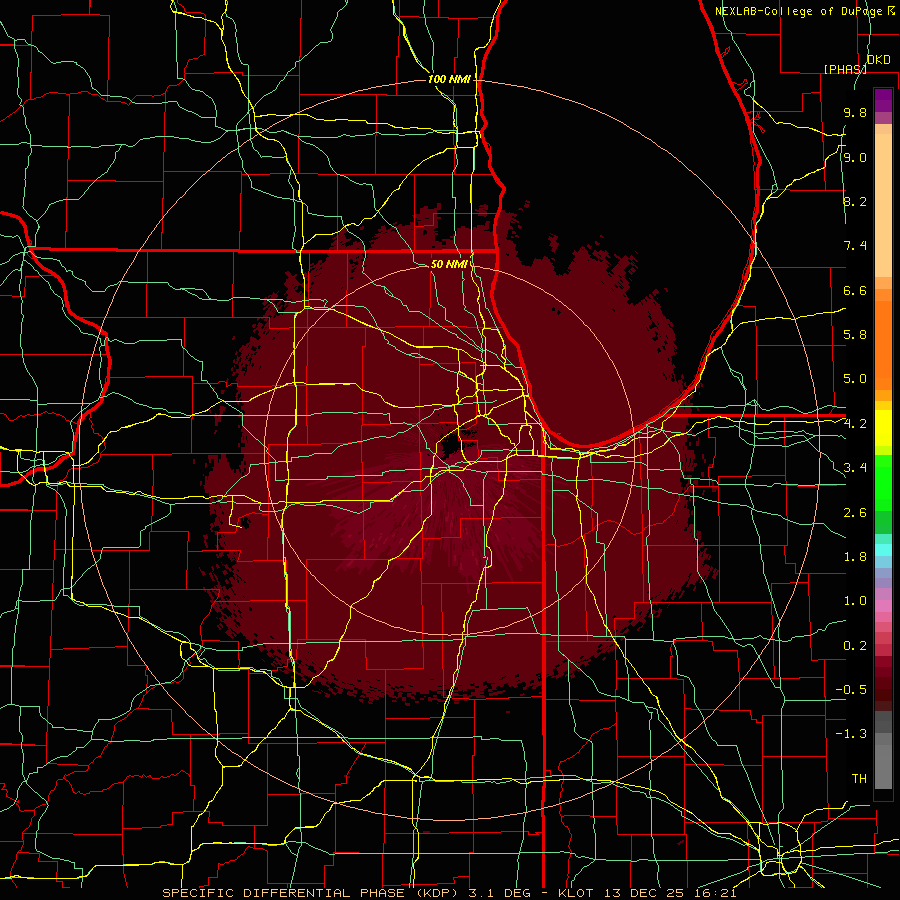Pick the peach segment of the color bar
This screenshot has width=900, height=900.
coord(883,205)
